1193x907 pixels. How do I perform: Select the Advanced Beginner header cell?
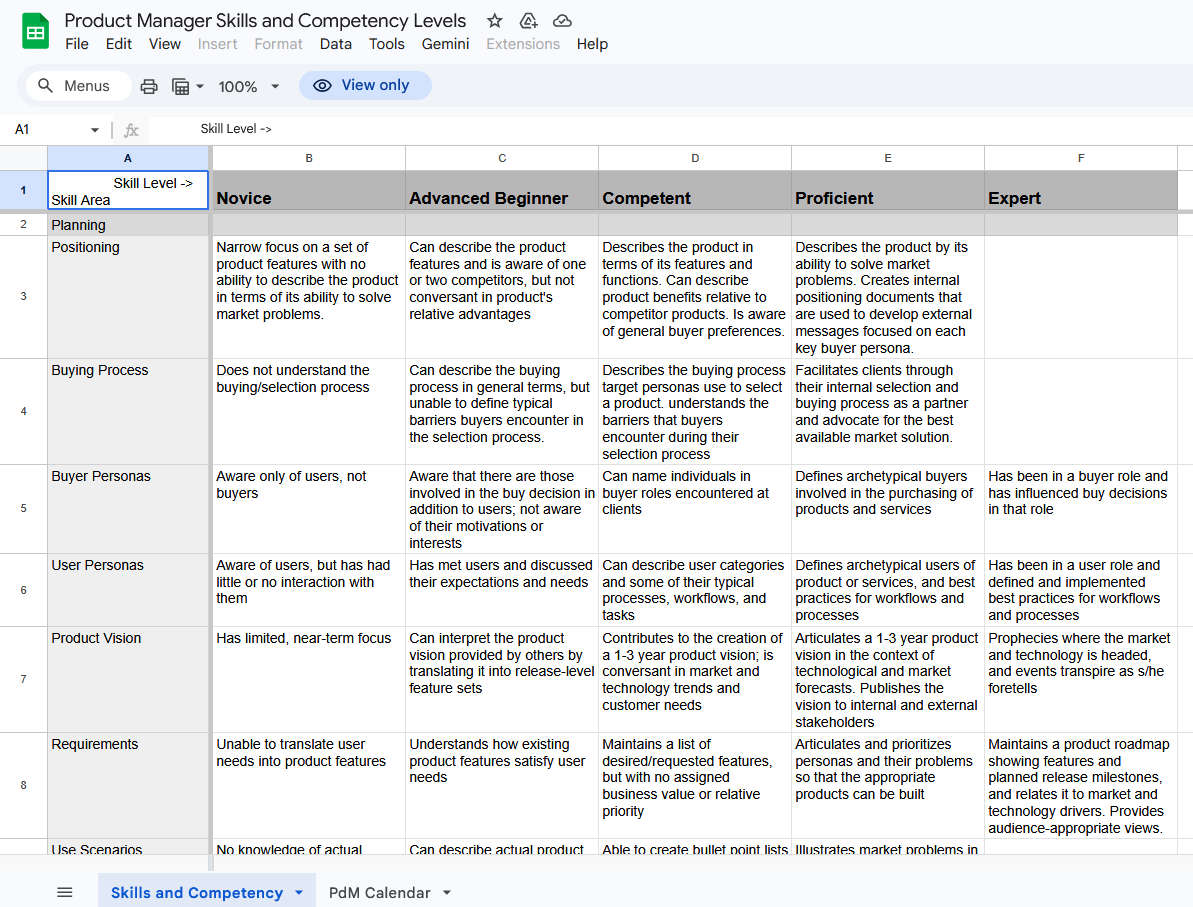tap(502, 190)
